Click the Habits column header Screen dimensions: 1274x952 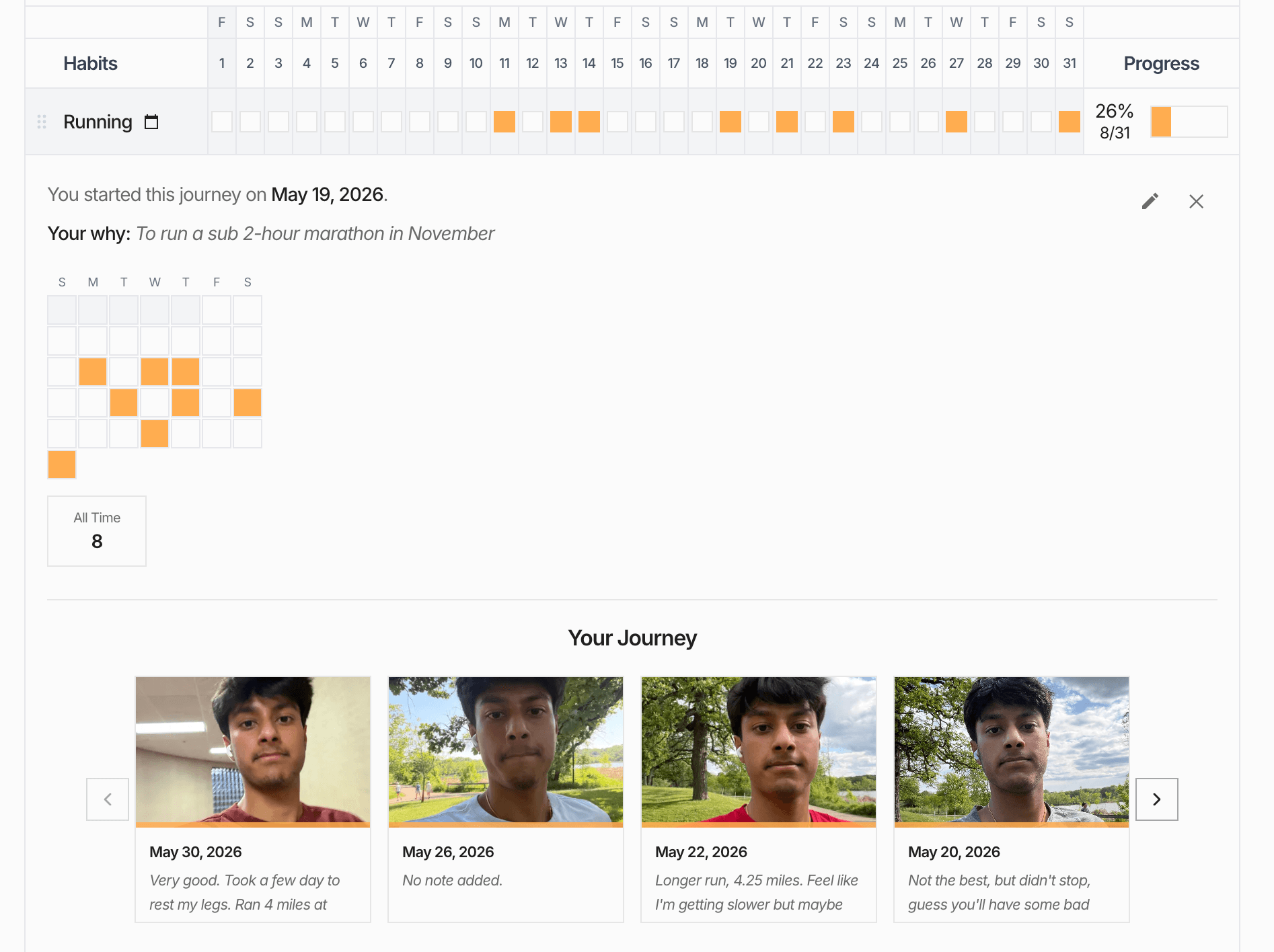click(90, 63)
